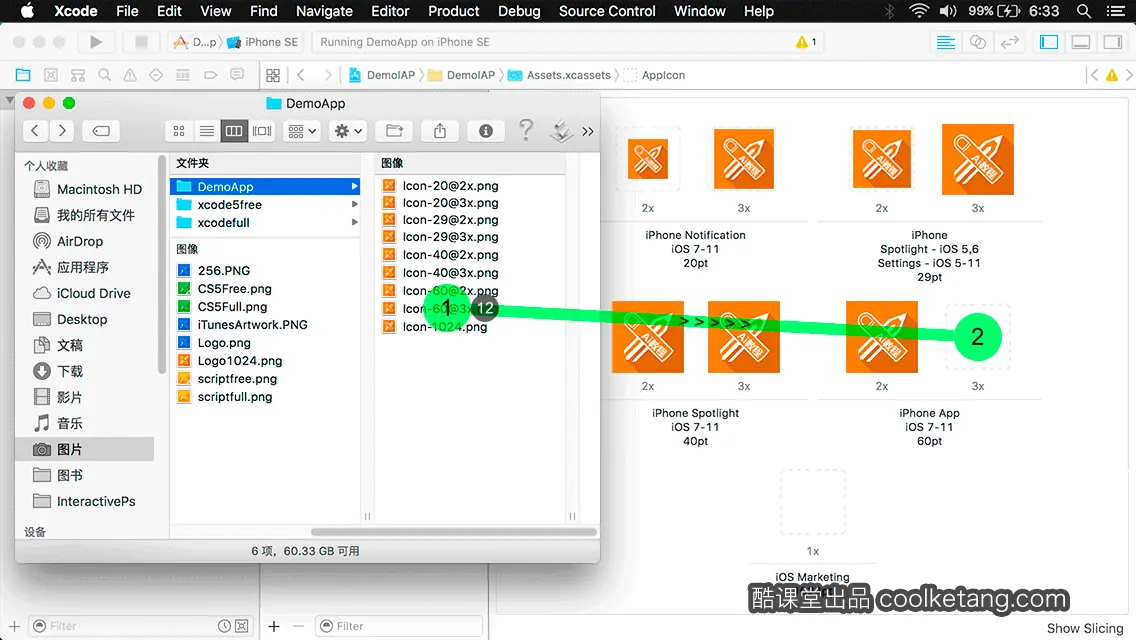This screenshot has width=1136, height=640.
Task: Open the File menu
Action: 127,11
